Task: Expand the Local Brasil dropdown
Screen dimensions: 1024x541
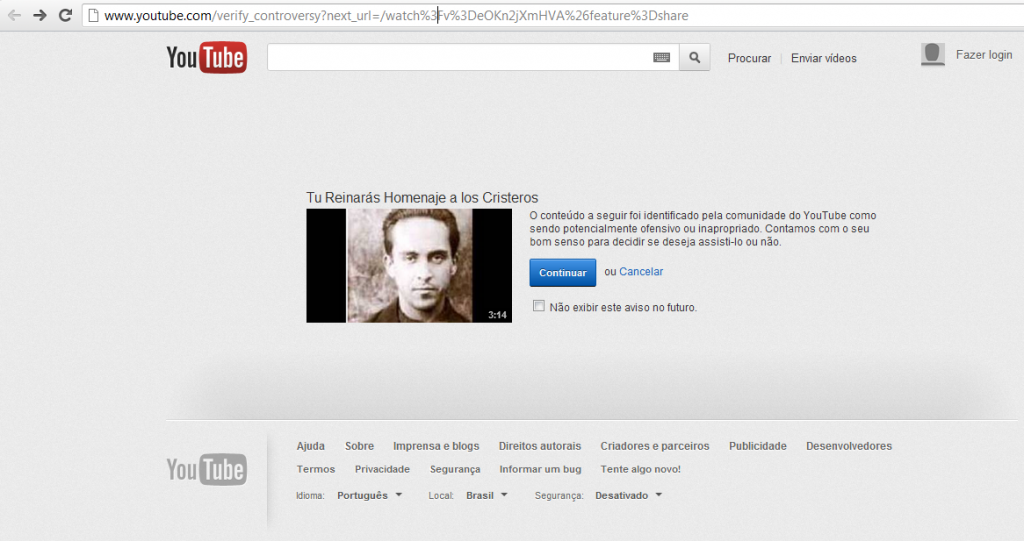Action: coord(487,495)
